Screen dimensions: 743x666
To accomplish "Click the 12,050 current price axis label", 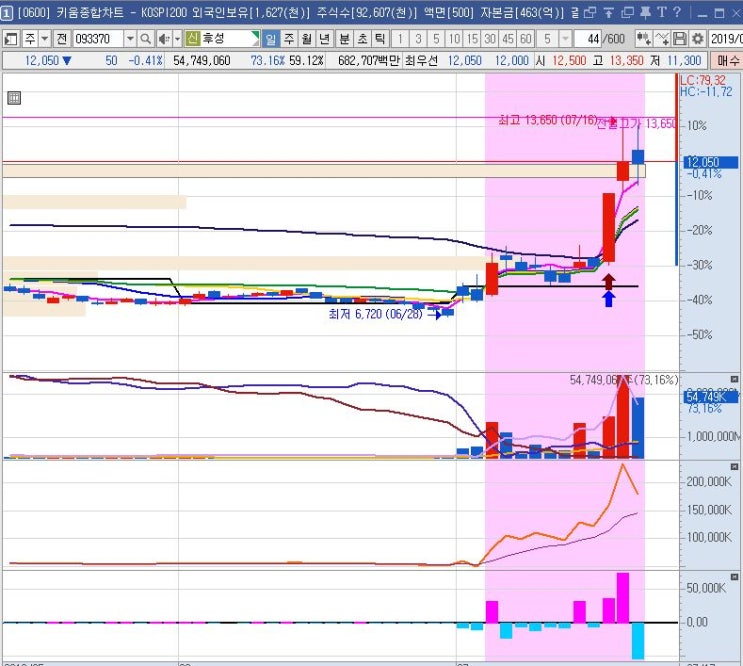I will click(710, 162).
